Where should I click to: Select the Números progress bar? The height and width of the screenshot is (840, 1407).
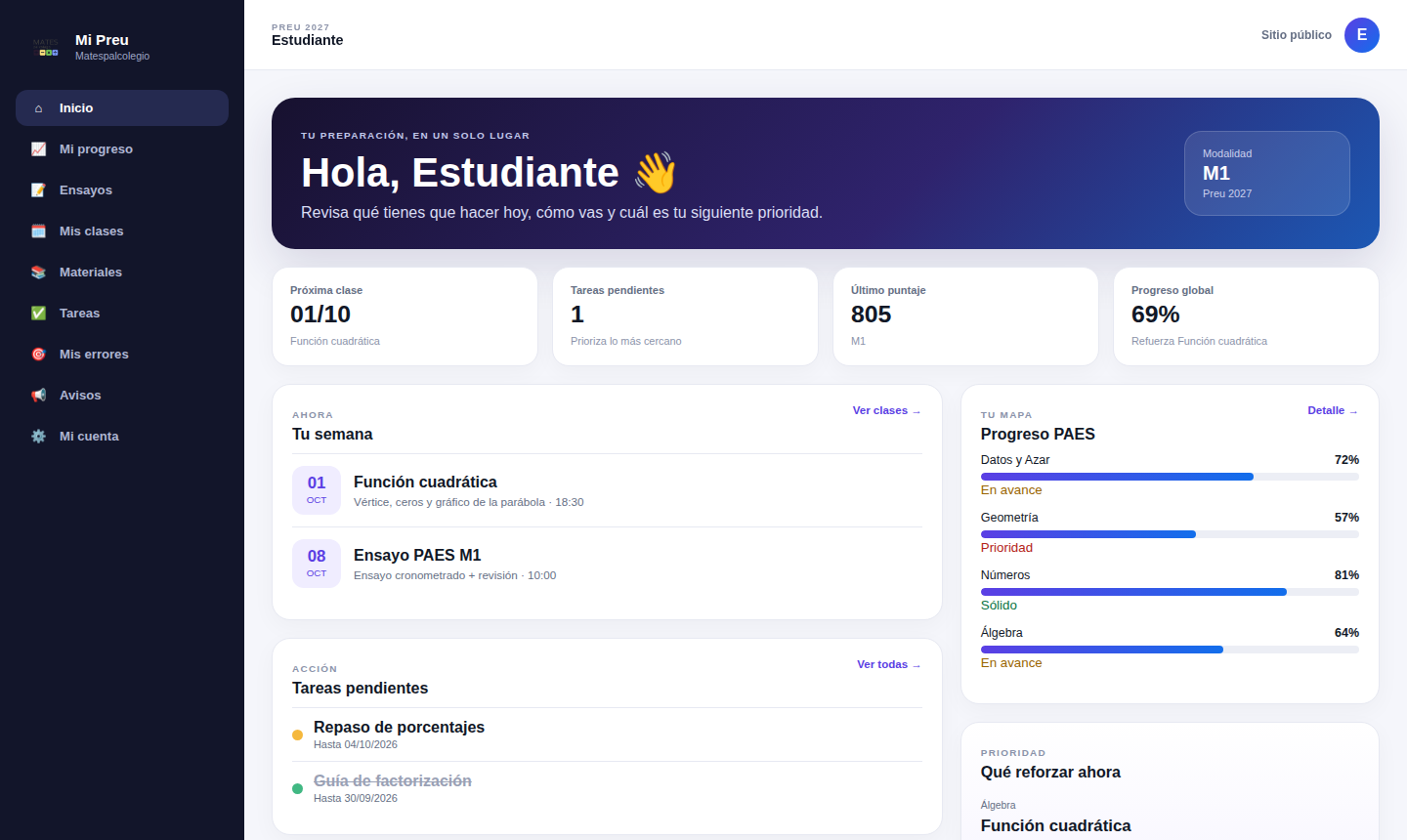pos(1170,592)
